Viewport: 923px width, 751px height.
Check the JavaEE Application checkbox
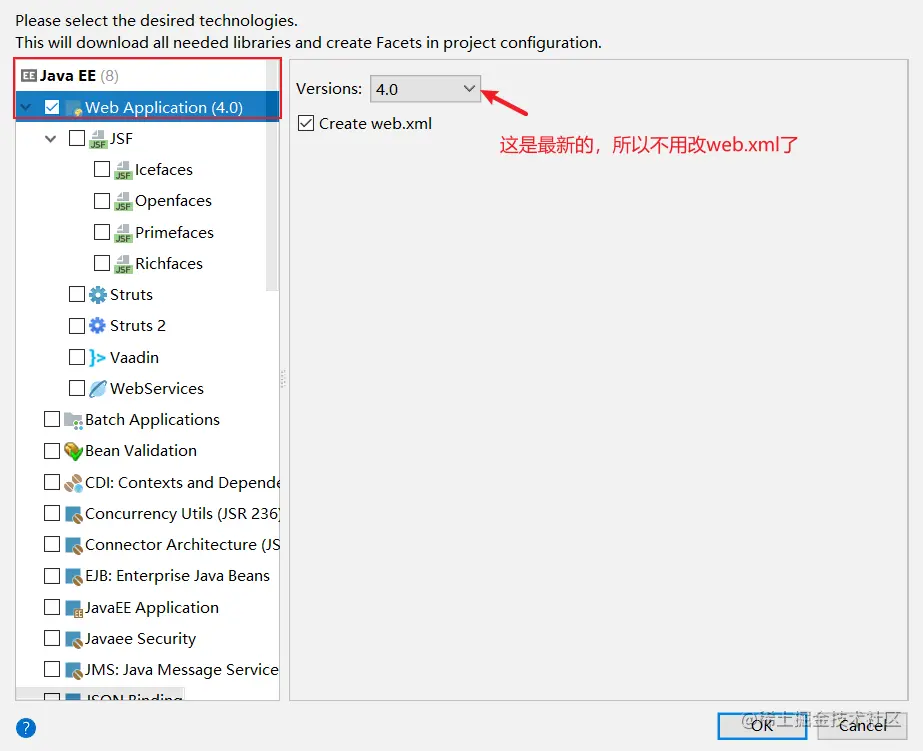pos(52,607)
